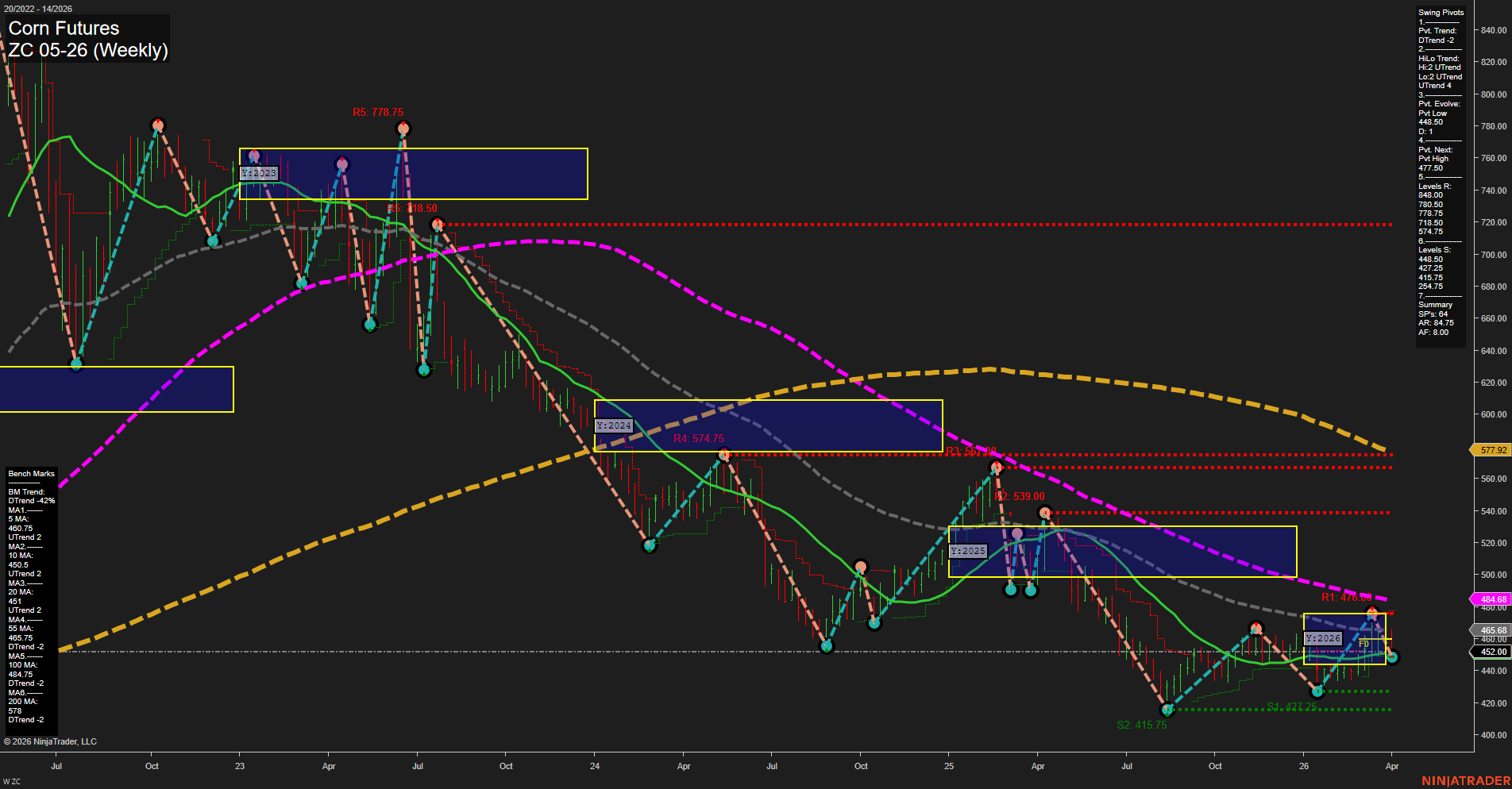Click the Apr label on the time axis
The width and height of the screenshot is (1512, 789).
click(1392, 767)
